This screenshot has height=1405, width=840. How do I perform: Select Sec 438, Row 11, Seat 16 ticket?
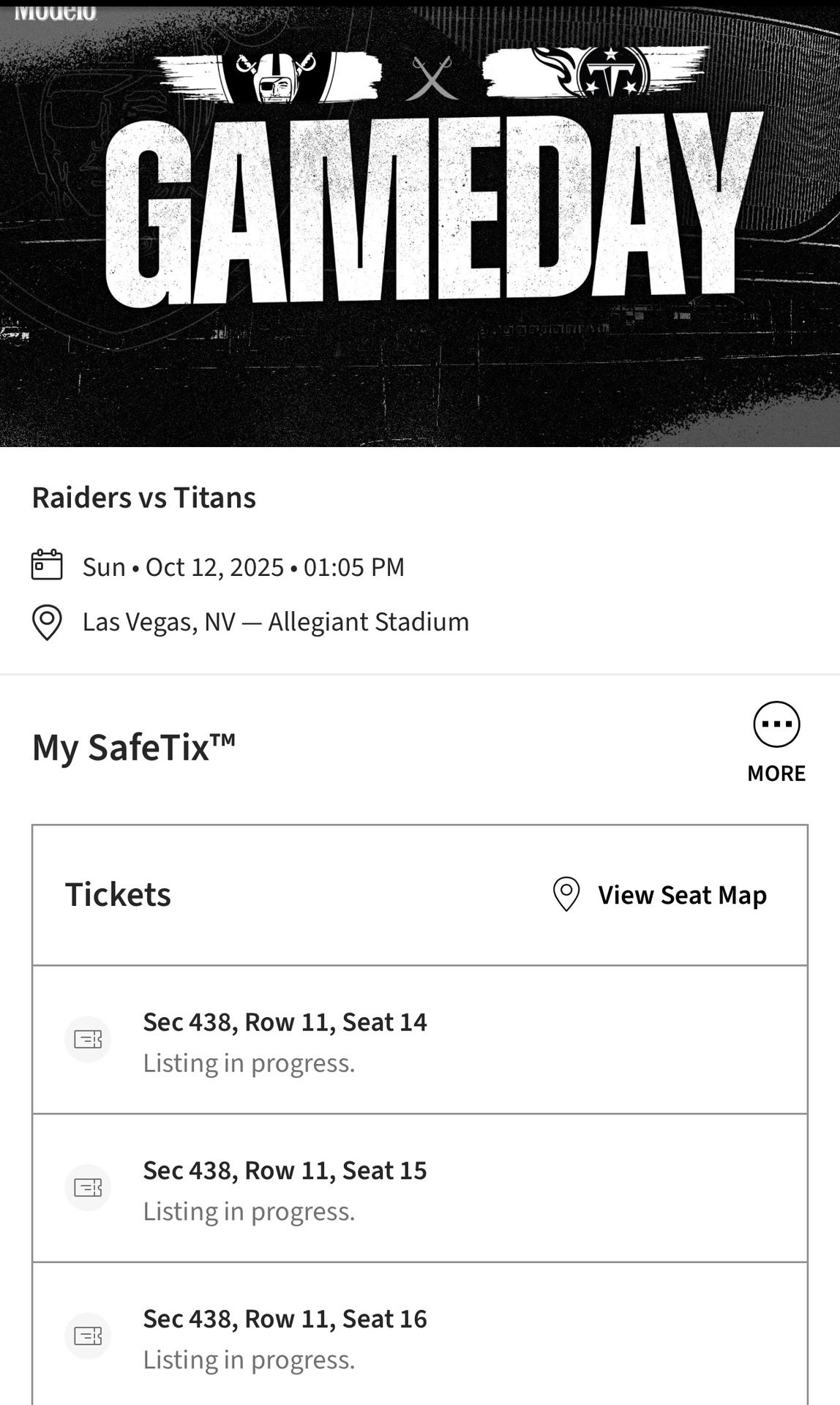pyautogui.click(x=285, y=1319)
